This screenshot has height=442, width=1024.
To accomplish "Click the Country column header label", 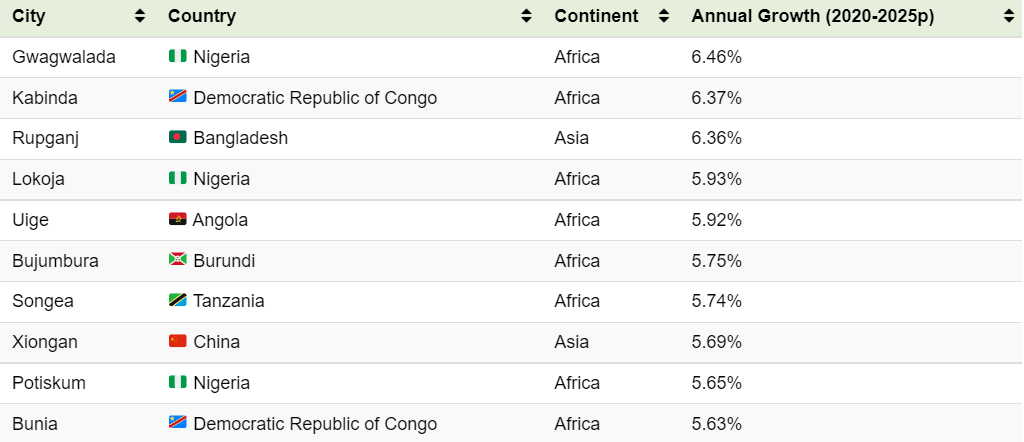I will (x=202, y=16).
